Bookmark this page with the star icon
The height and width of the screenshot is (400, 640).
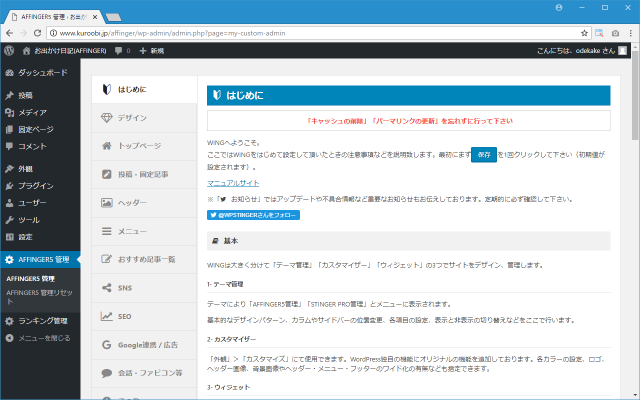point(583,32)
